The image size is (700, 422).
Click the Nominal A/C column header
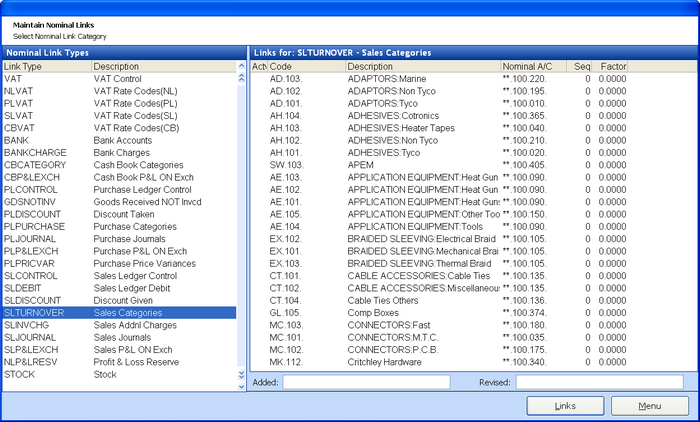click(530, 66)
